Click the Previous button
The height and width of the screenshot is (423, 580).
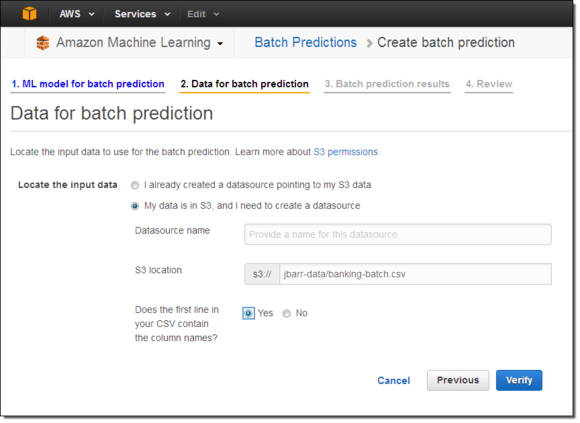(x=458, y=380)
